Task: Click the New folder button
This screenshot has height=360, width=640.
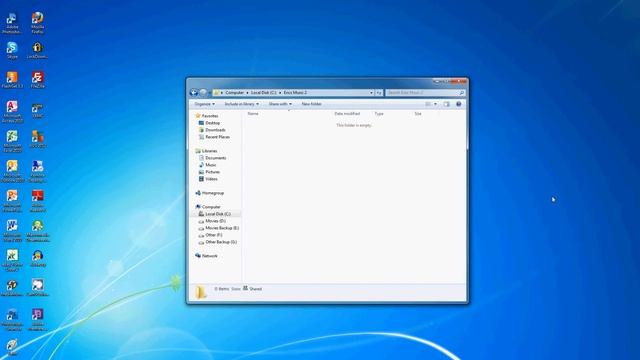Action: point(311,104)
